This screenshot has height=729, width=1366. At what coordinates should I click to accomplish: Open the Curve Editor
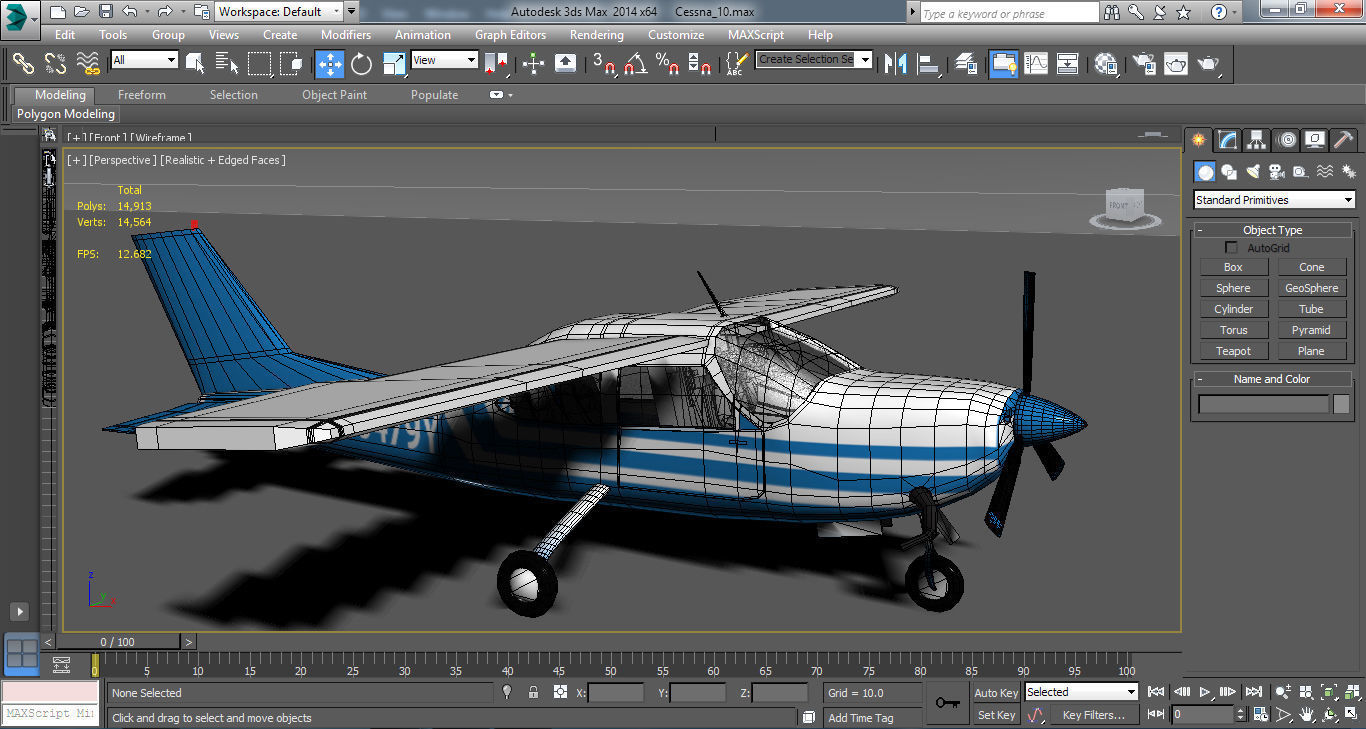tap(1036, 64)
